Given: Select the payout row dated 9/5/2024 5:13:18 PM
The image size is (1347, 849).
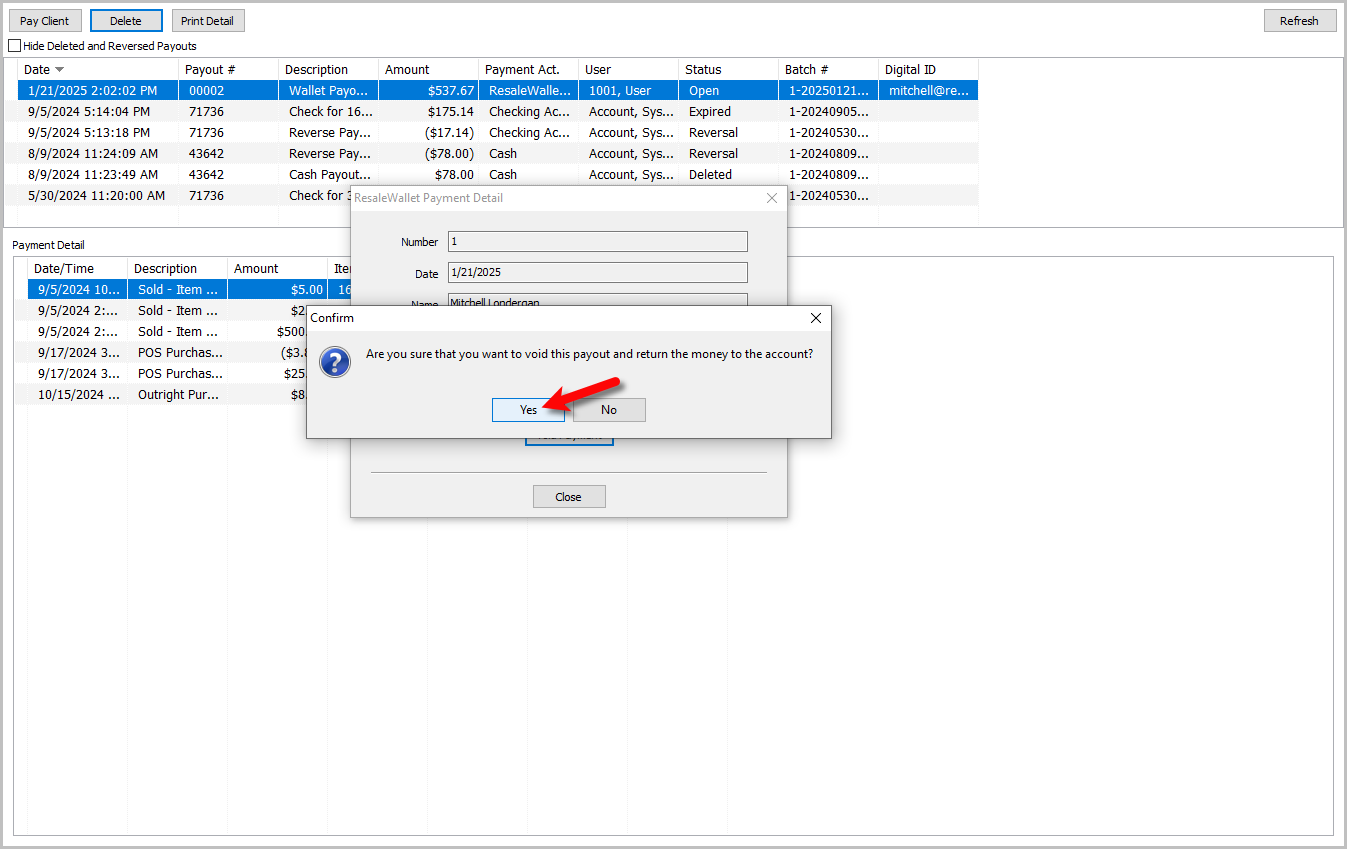Looking at the screenshot, I should click(498, 133).
